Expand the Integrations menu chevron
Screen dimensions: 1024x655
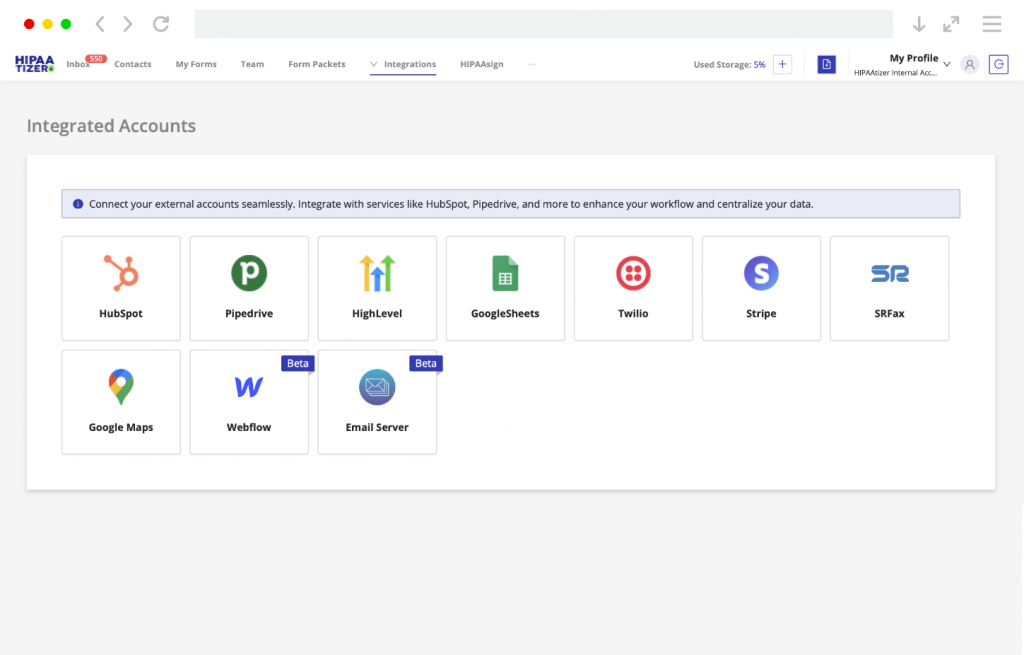[374, 64]
